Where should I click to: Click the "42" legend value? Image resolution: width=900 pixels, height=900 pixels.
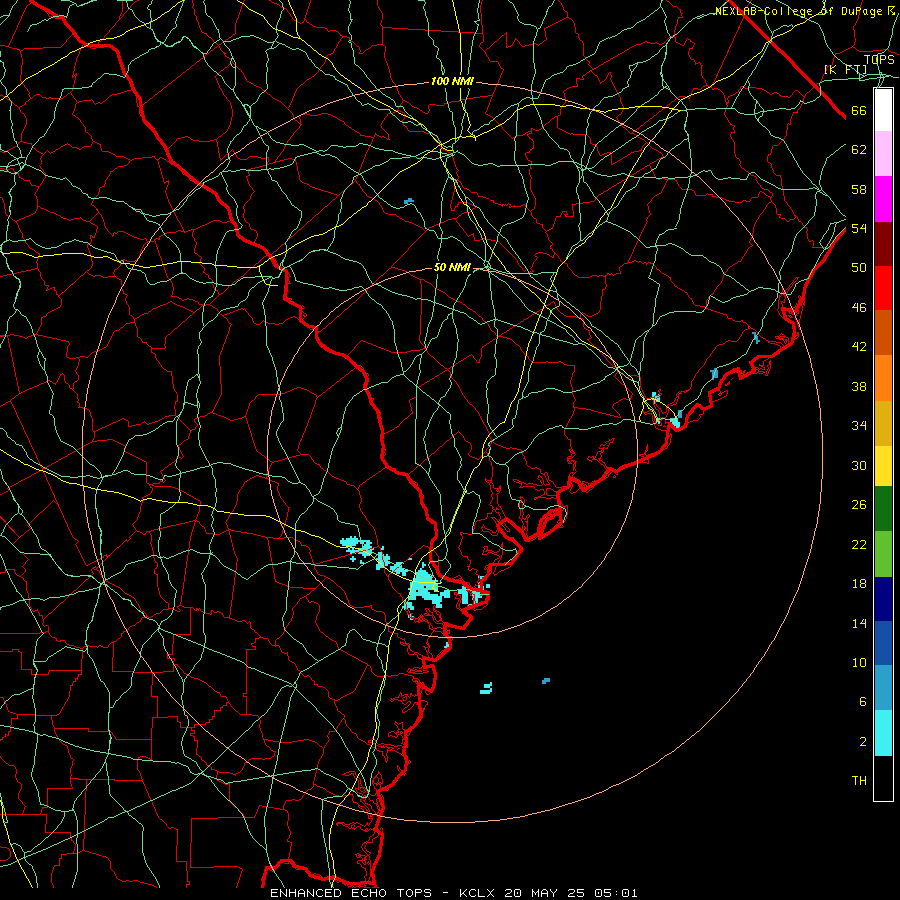click(x=859, y=347)
